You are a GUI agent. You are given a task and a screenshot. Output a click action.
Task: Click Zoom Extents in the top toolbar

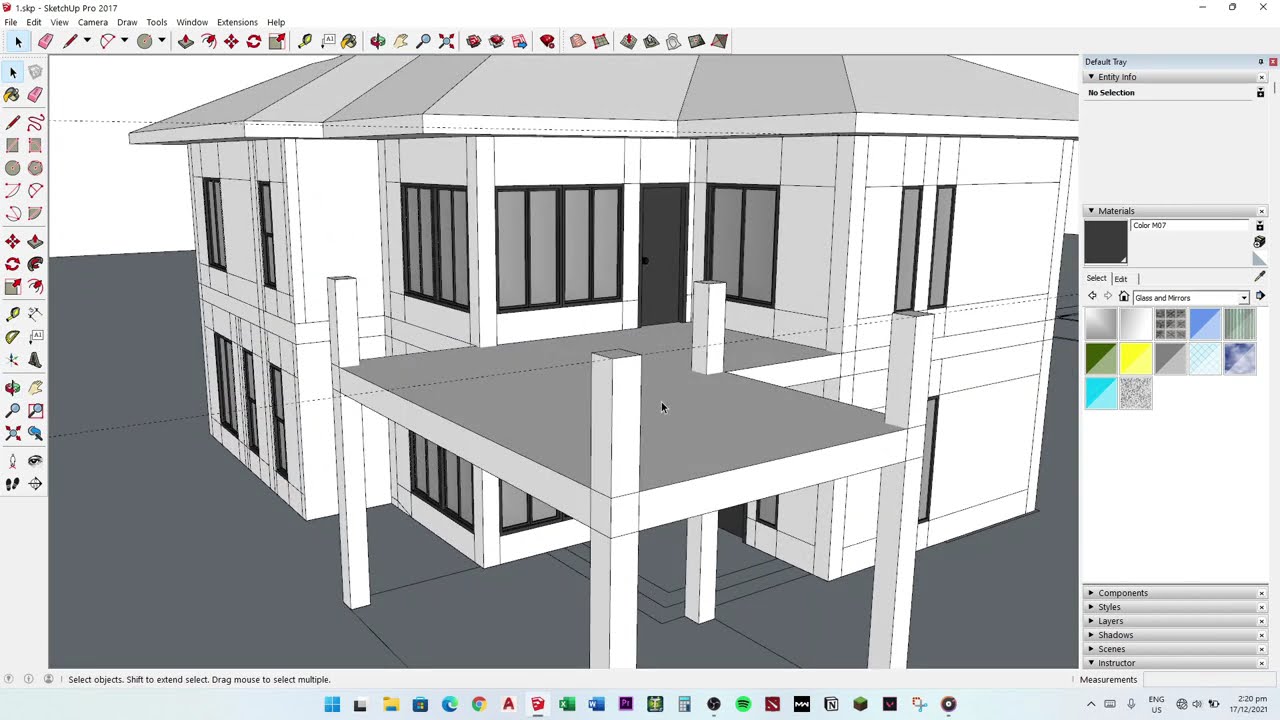[446, 41]
